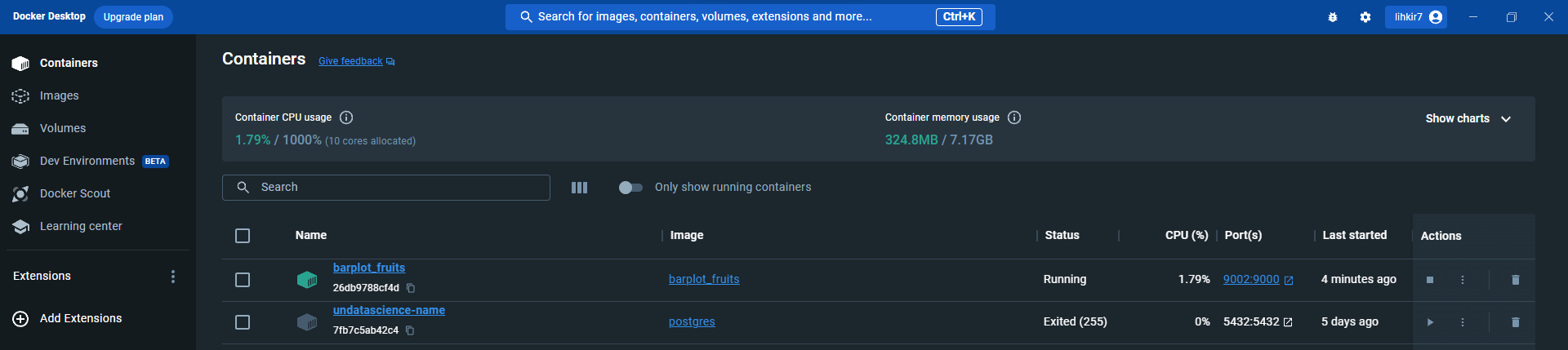The width and height of the screenshot is (1568, 350).
Task: Click the barplot_fruits container cube icon
Action: [x=307, y=280]
